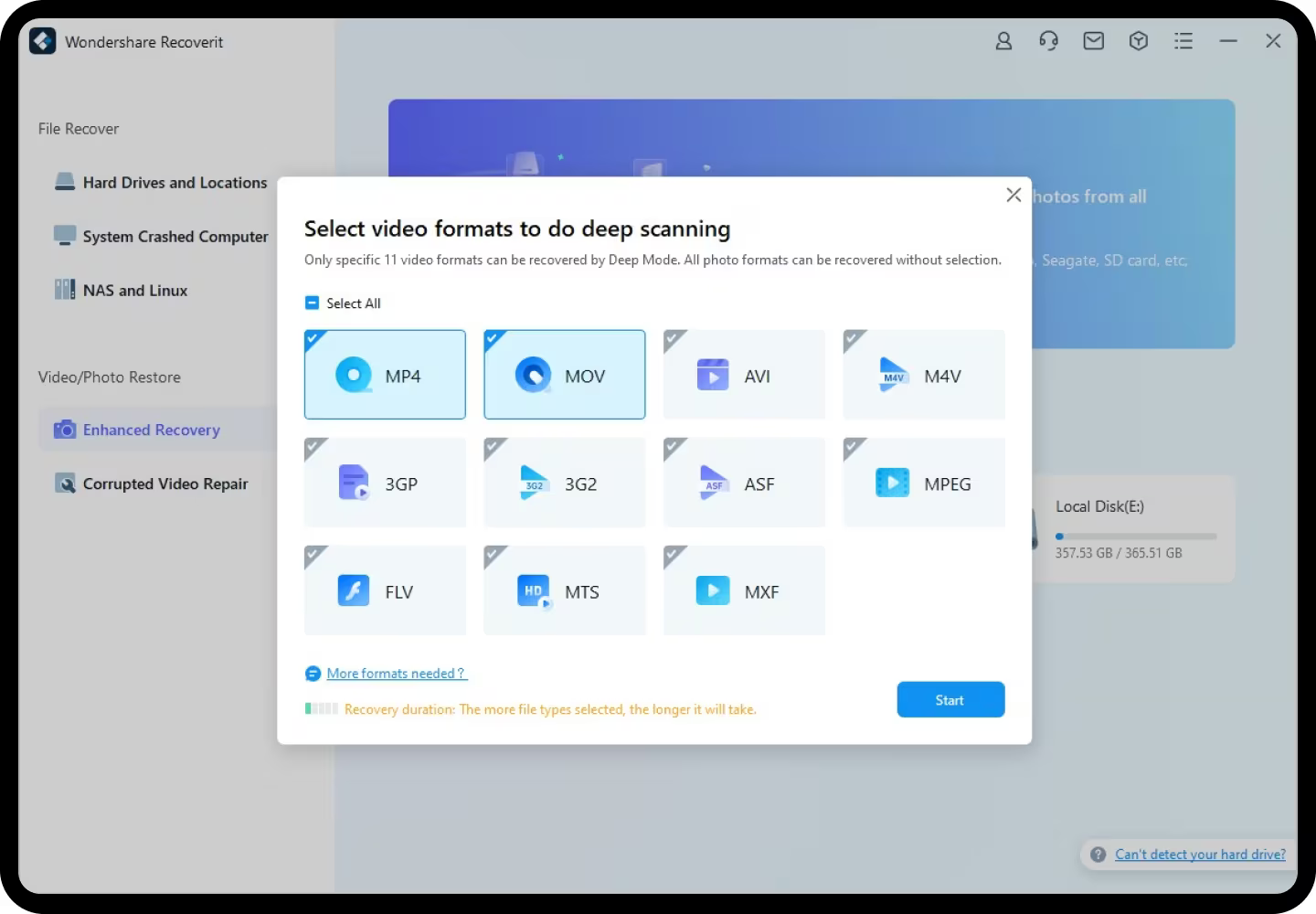The image size is (1316, 914).
Task: Open the user account icon
Action: click(1003, 41)
